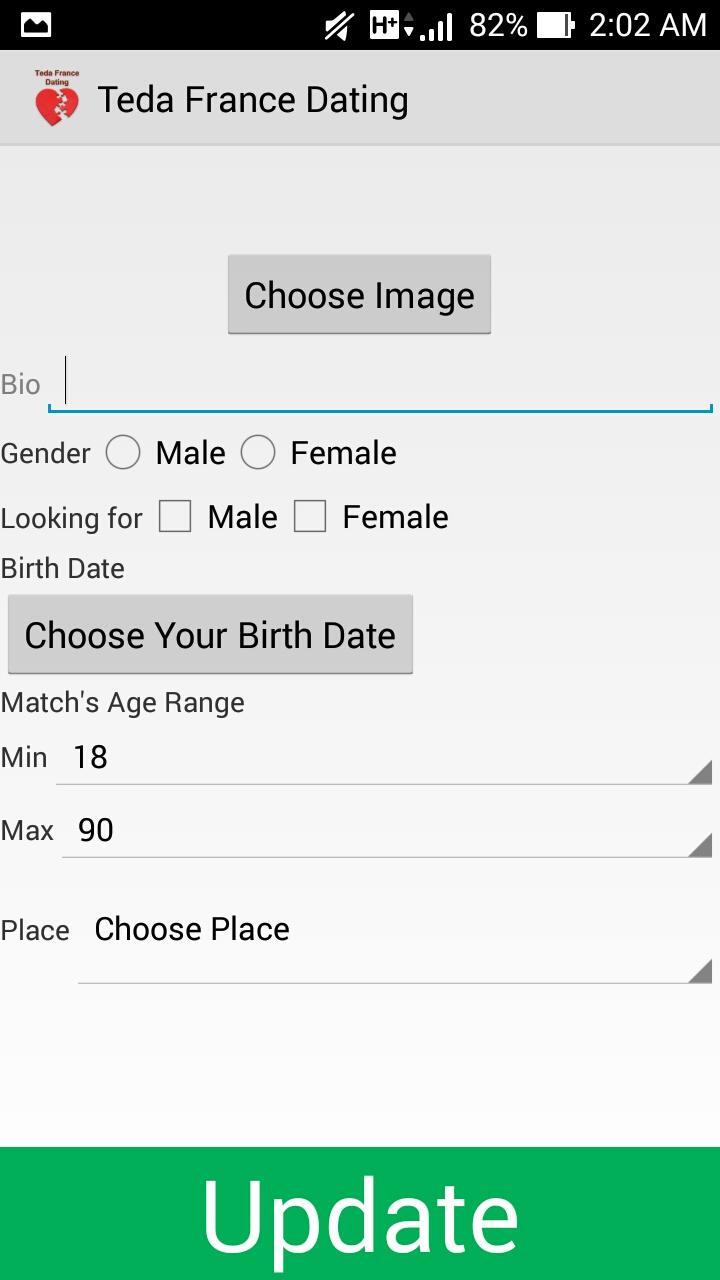The image size is (720, 1280).
Task: Click the dropdown arrow on the Min age field
Action: coord(700,770)
